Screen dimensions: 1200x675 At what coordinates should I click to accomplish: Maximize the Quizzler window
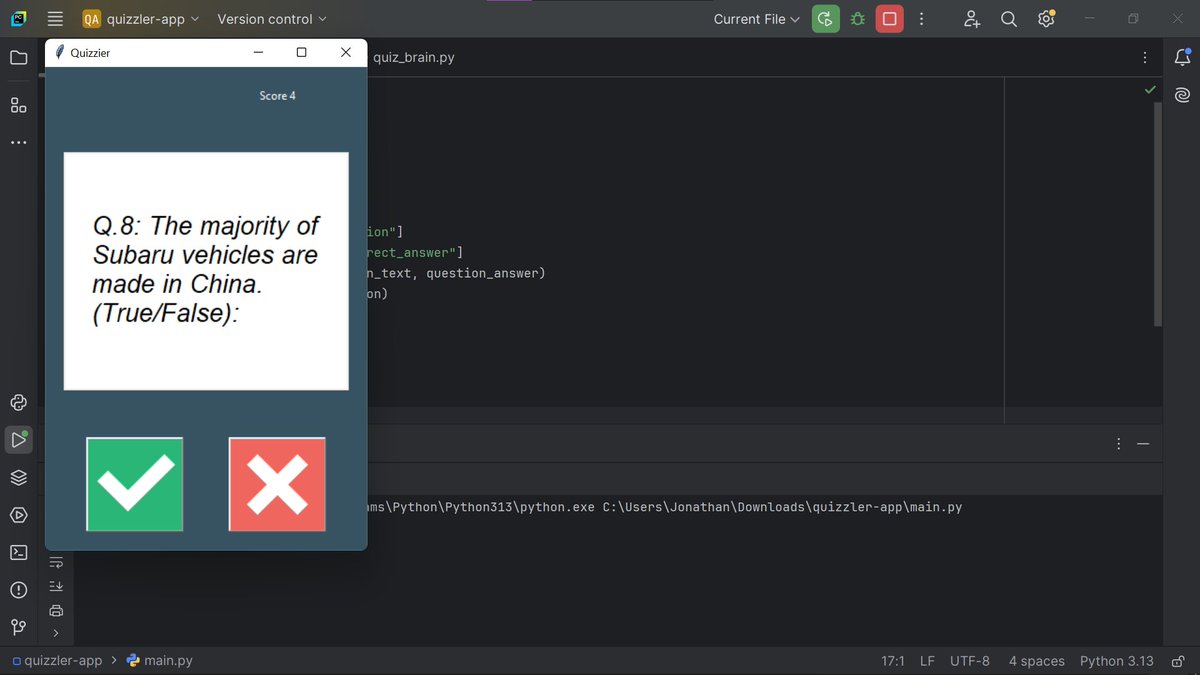click(x=301, y=52)
